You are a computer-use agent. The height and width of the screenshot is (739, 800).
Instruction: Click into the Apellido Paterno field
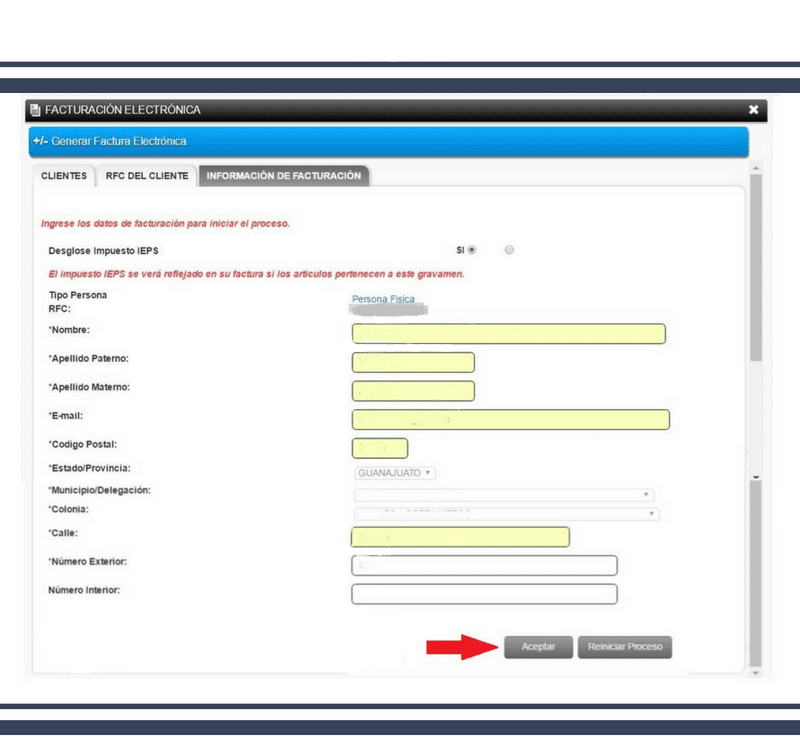coord(413,362)
